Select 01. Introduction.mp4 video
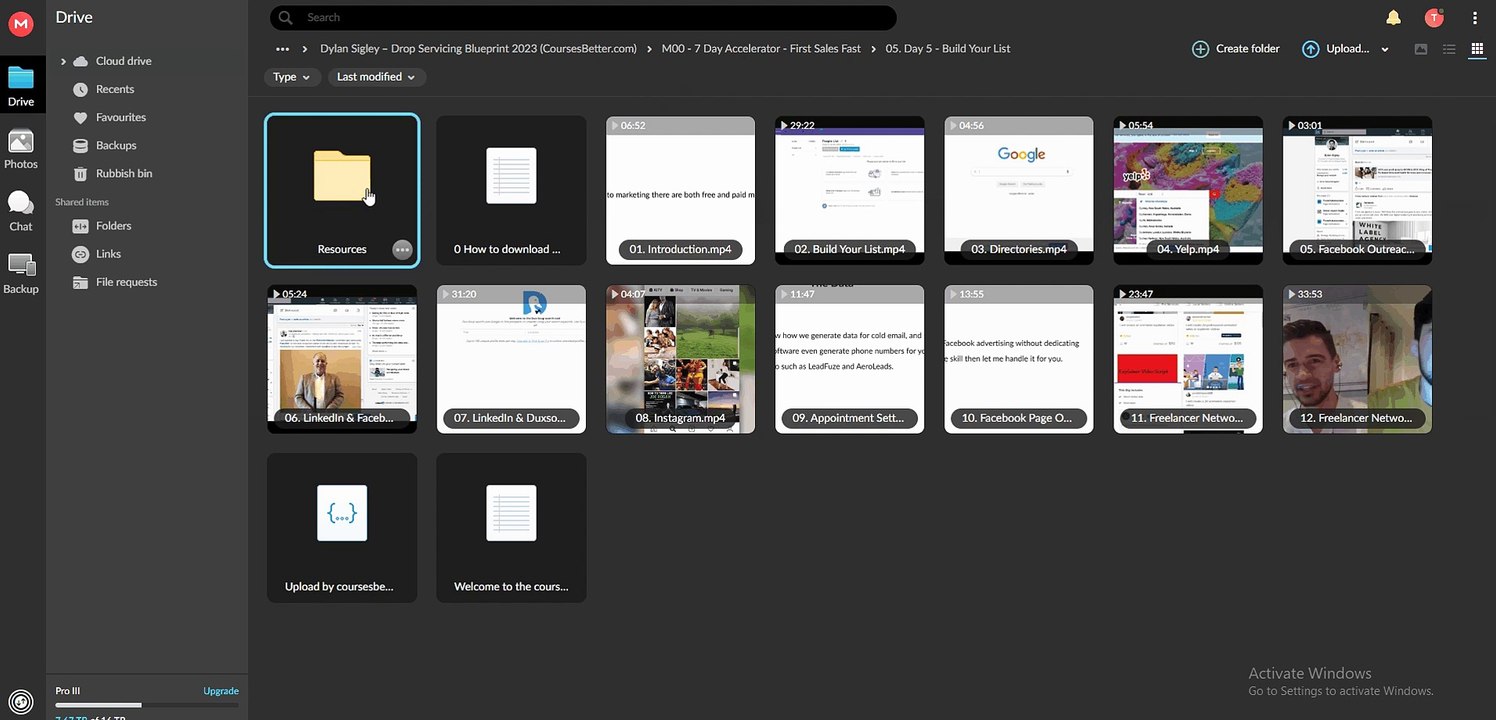This screenshot has height=720, width=1496. click(680, 191)
